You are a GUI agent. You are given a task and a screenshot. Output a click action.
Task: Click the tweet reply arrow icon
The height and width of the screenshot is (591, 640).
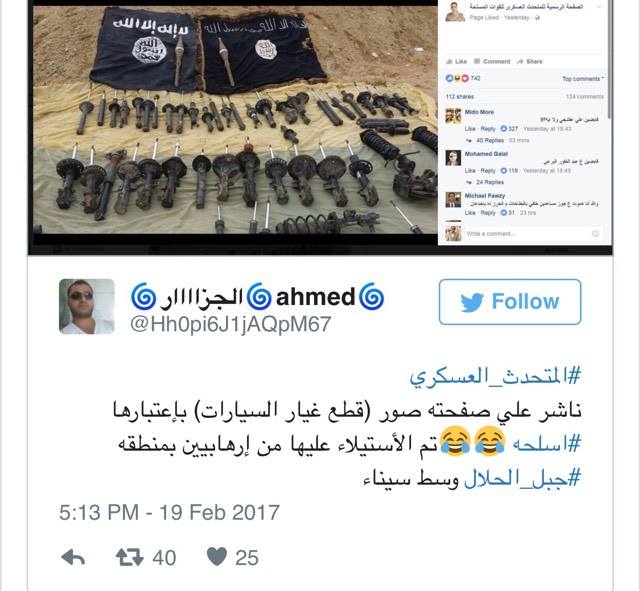[73, 558]
